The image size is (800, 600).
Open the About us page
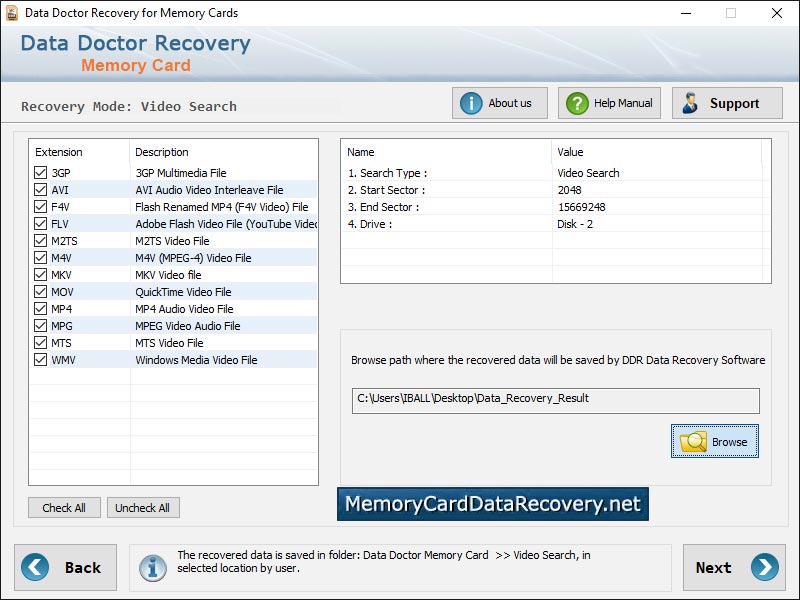click(499, 103)
